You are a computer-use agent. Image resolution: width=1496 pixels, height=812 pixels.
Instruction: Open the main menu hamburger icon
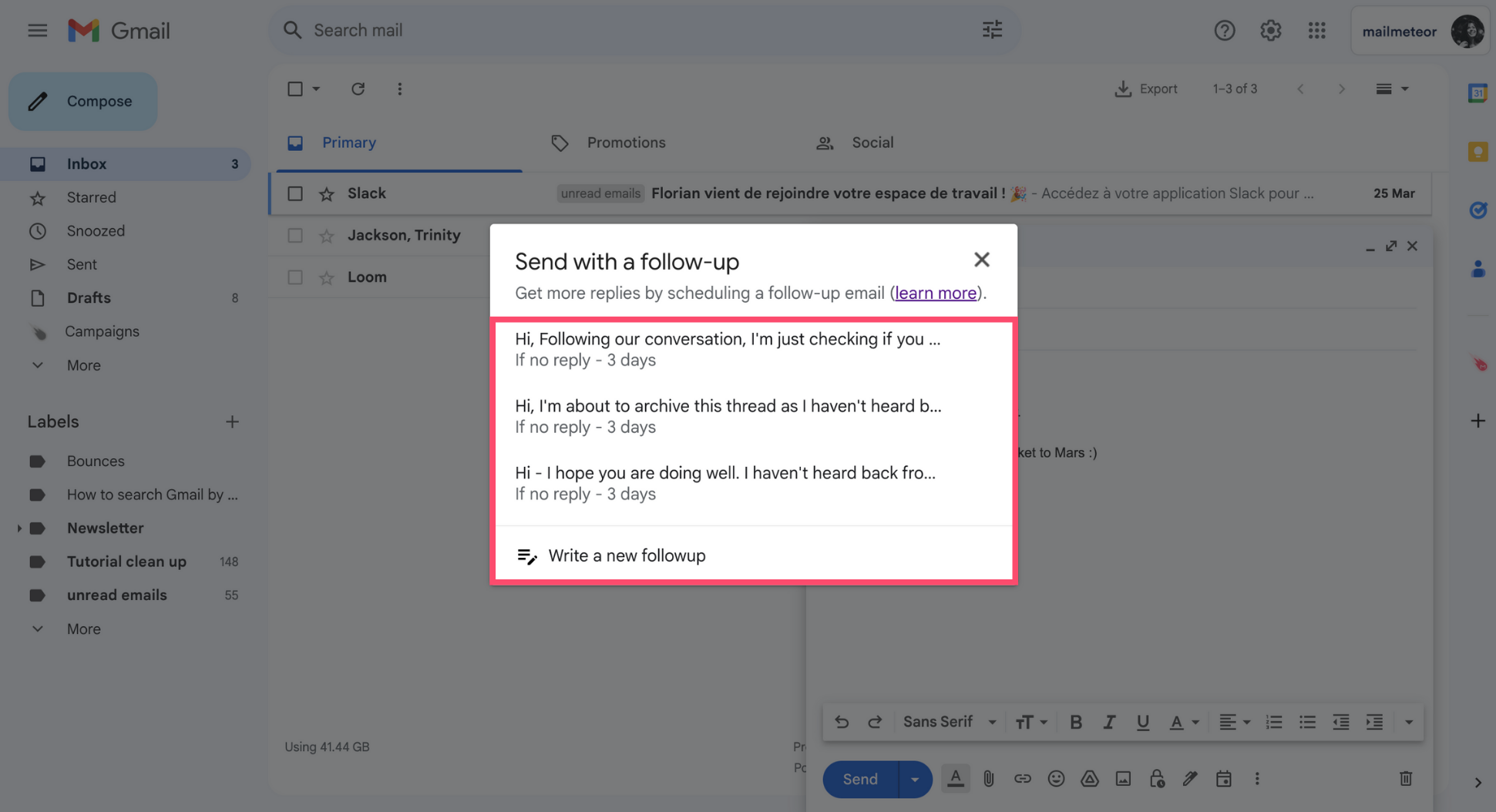click(x=37, y=31)
